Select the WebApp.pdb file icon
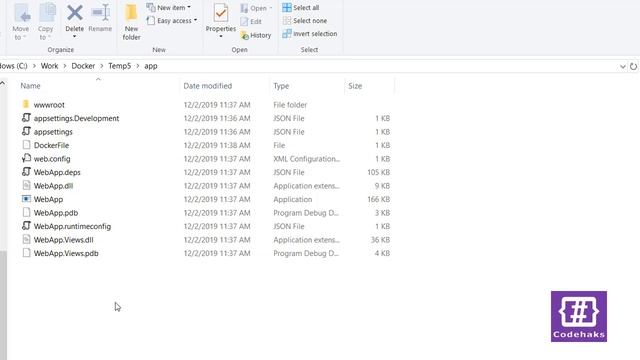The image size is (640, 360). point(26,212)
